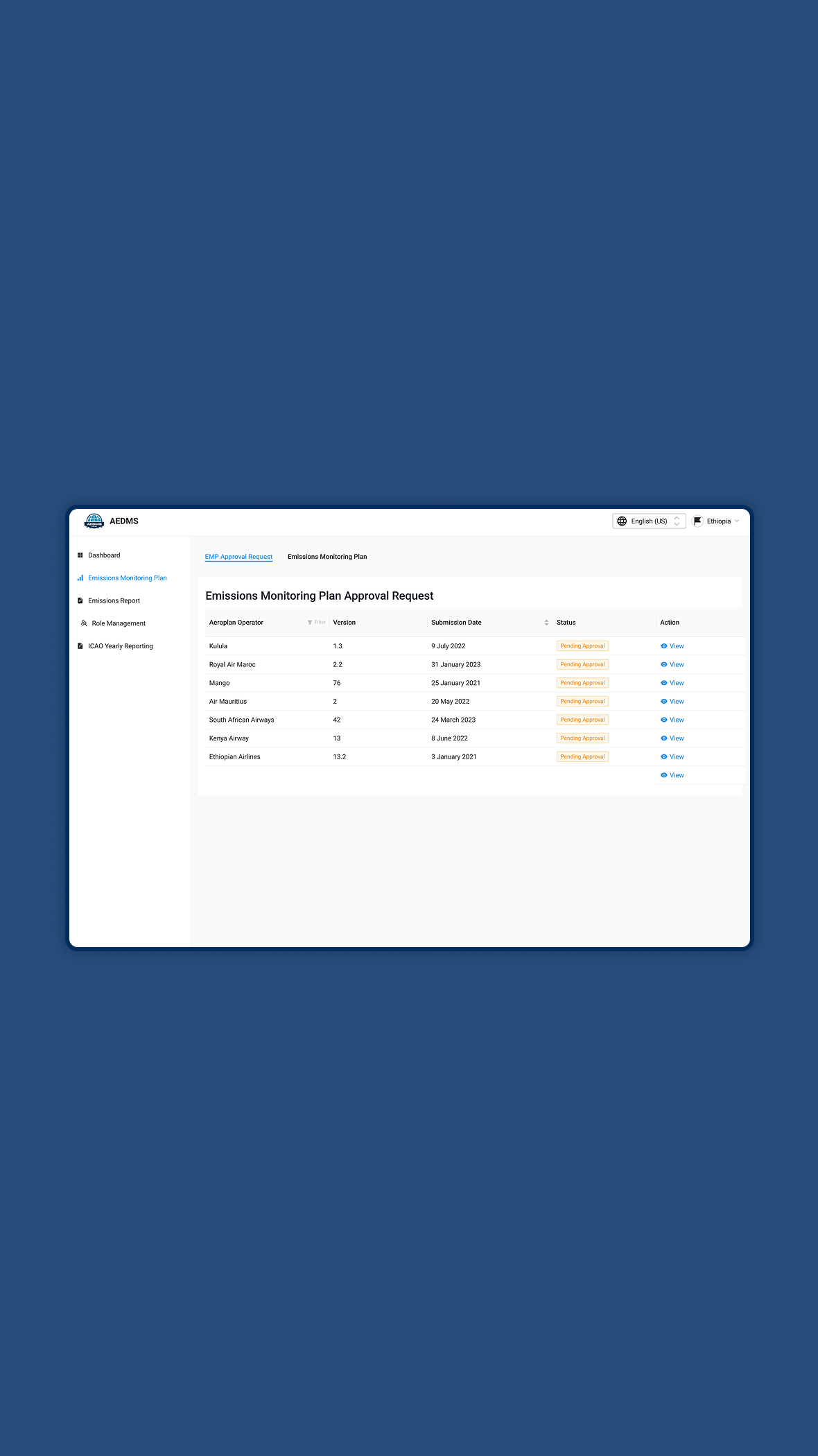Select the Royal Air Maroc operator cell

click(232, 664)
